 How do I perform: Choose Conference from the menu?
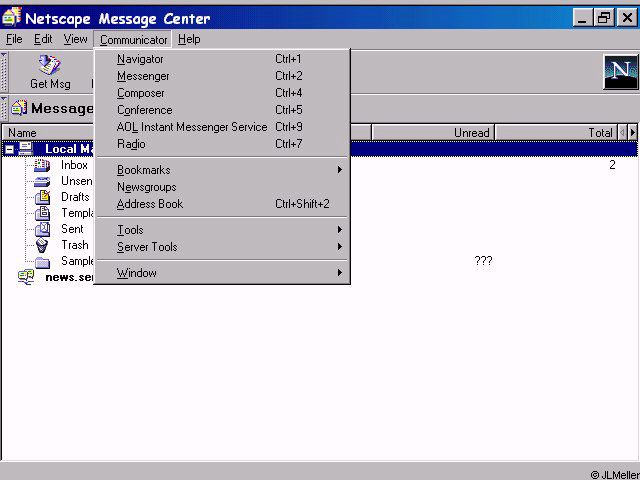222,110
